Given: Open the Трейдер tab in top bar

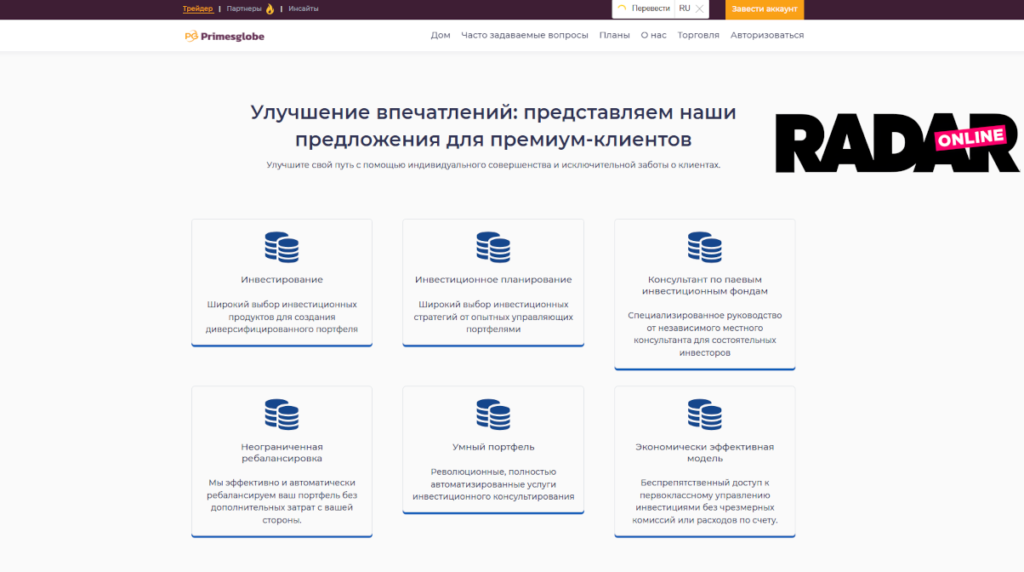Looking at the screenshot, I should point(197,9).
